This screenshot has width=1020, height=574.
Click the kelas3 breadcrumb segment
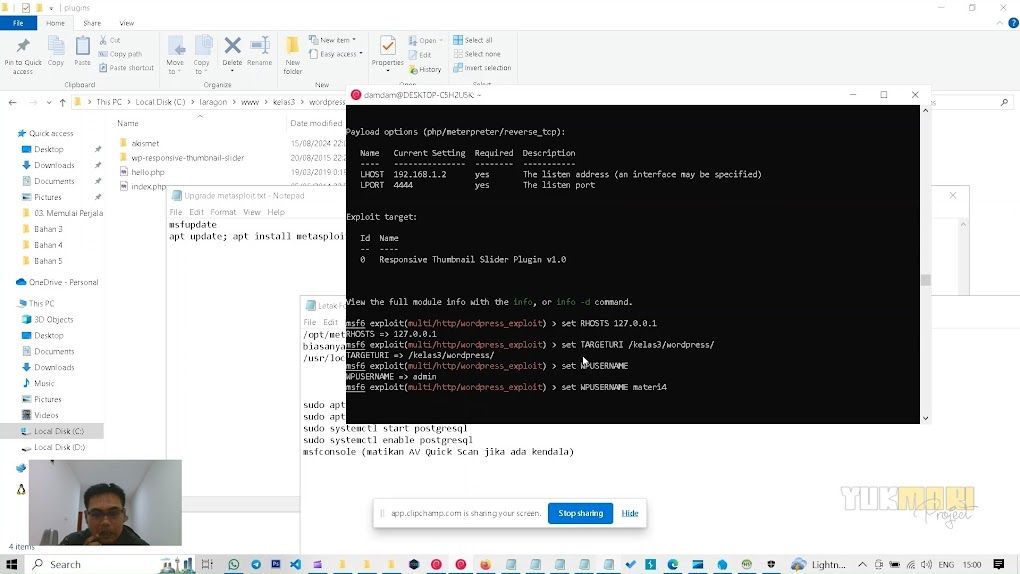coord(284,102)
